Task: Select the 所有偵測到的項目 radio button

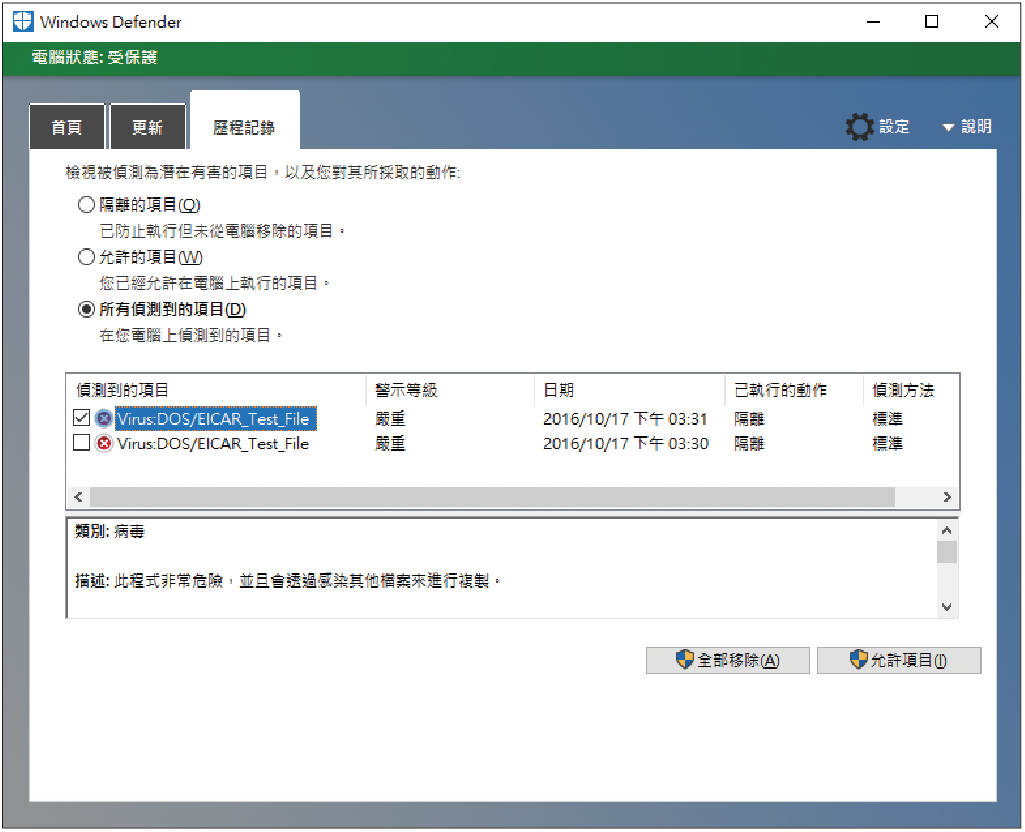Action: tap(86, 309)
